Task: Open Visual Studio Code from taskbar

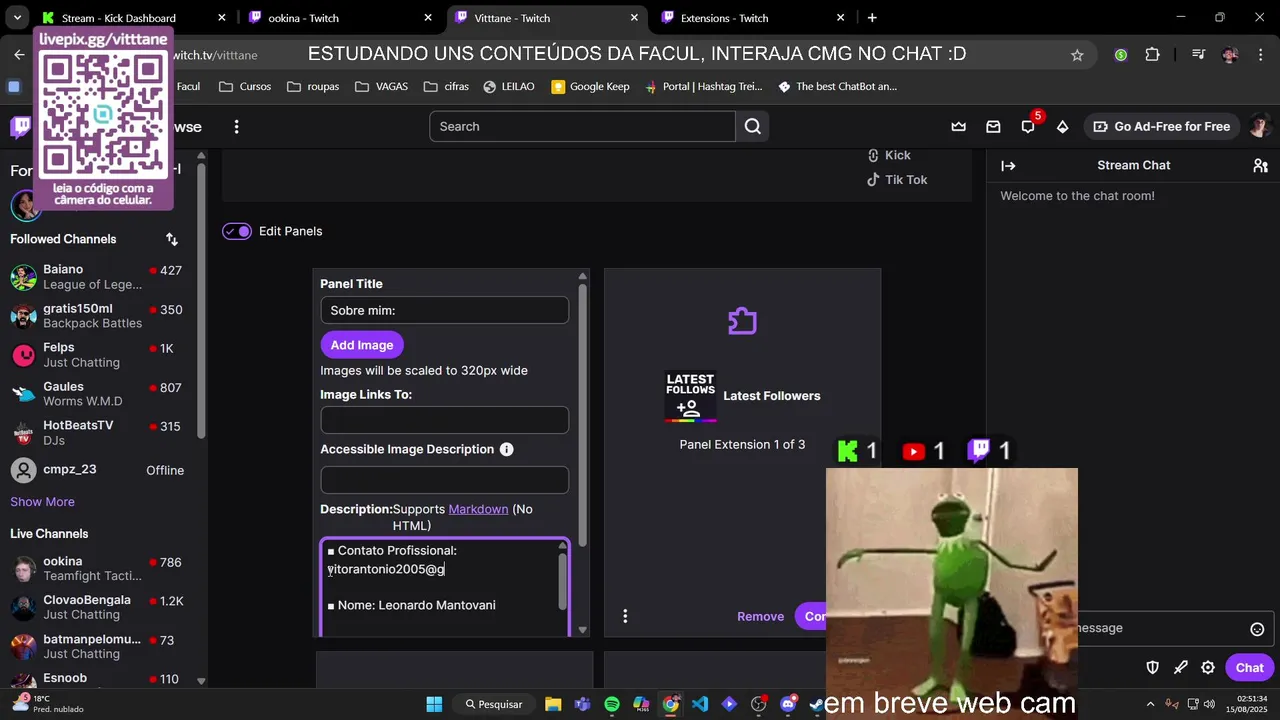Action: [700, 704]
